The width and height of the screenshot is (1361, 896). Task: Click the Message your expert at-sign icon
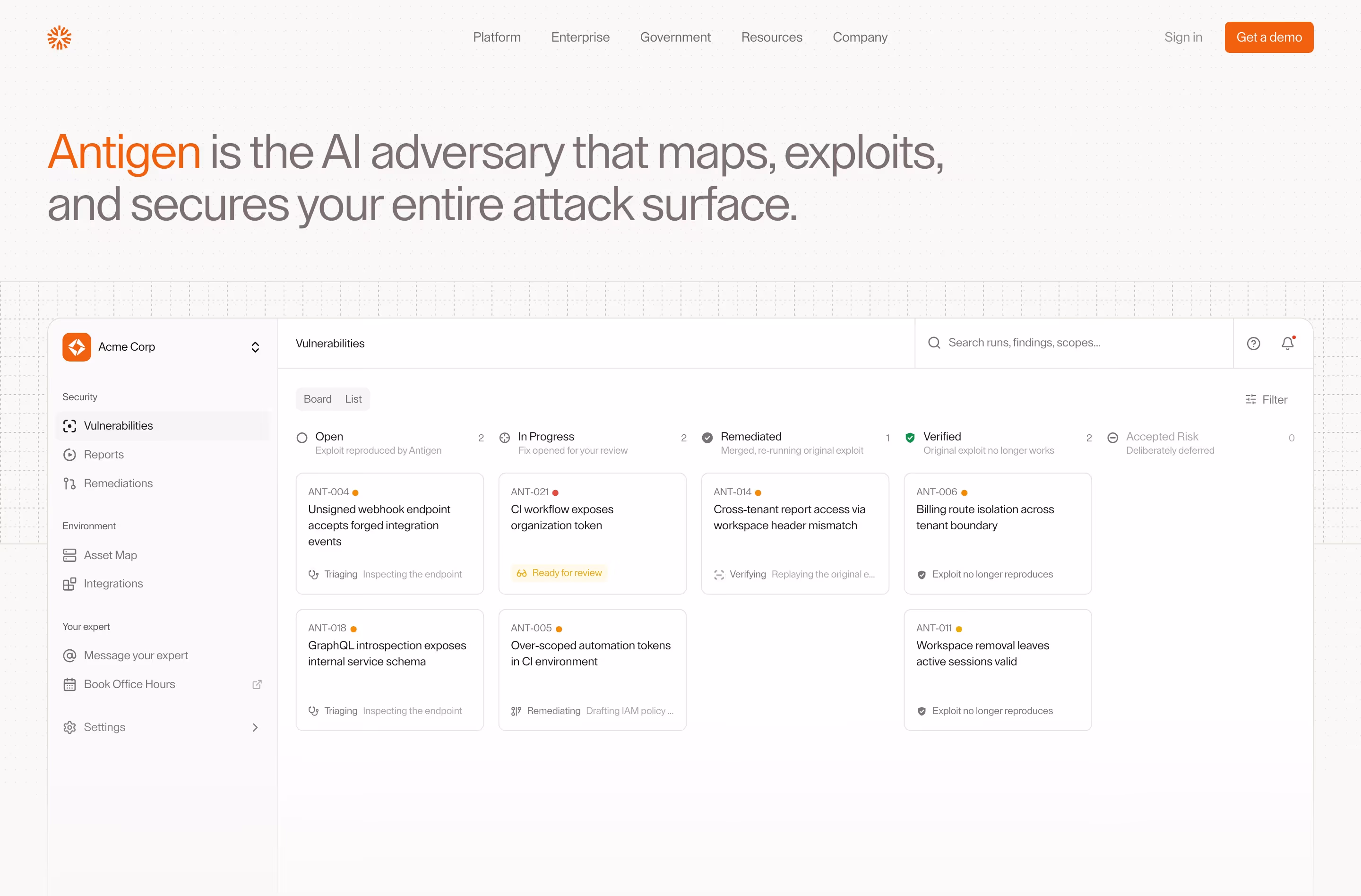[70, 656]
